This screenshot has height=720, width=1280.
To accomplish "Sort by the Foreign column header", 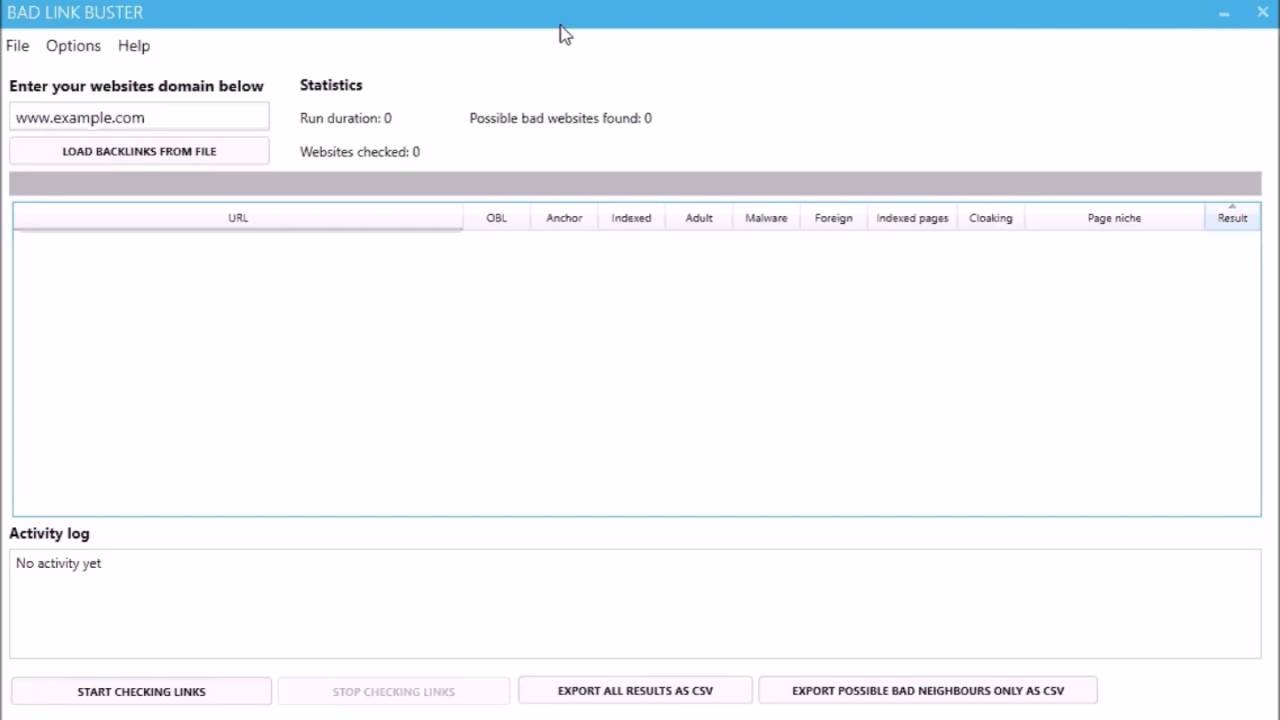I will click(833, 217).
